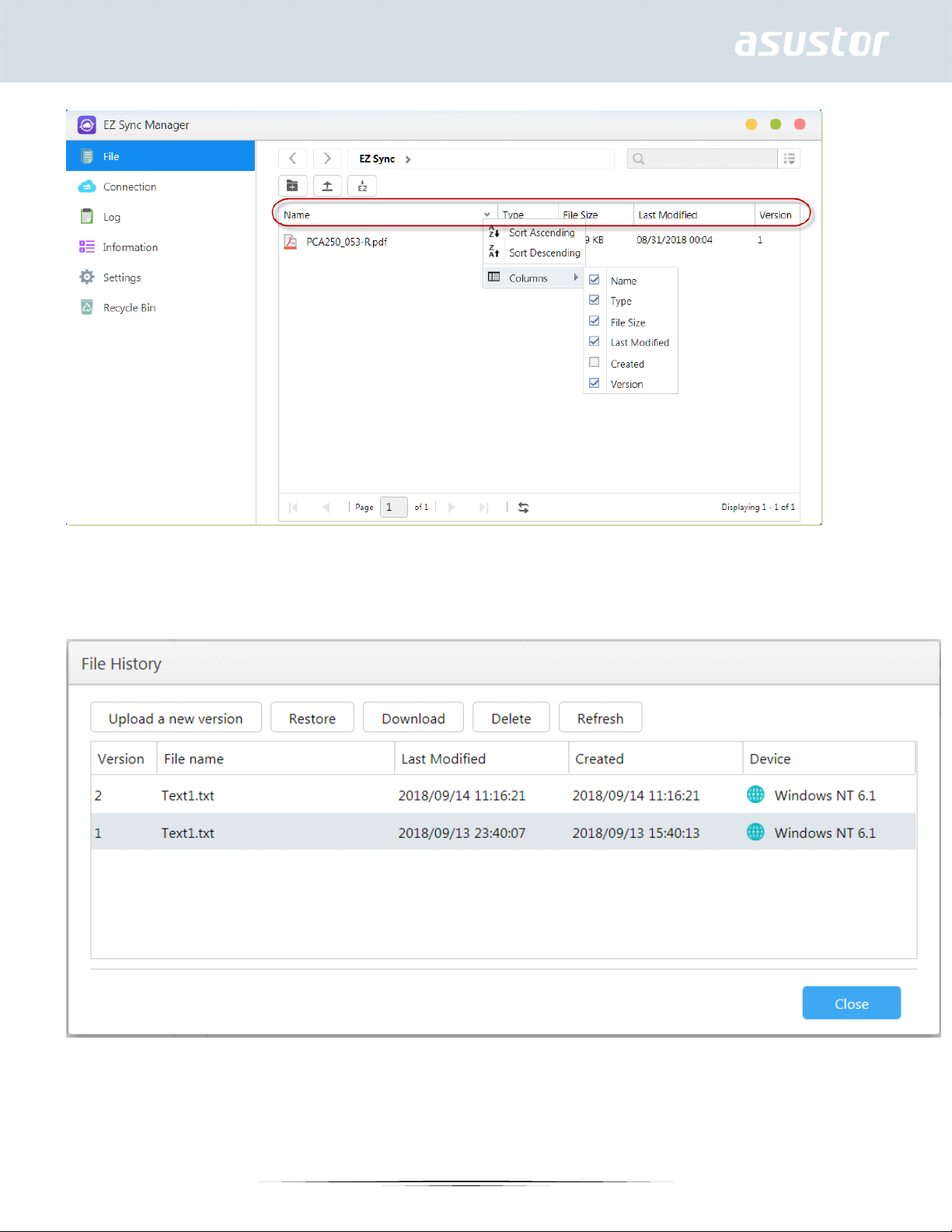Viewport: 952px width, 1232px height.
Task: Go to the previous page icon
Action: tap(326, 508)
